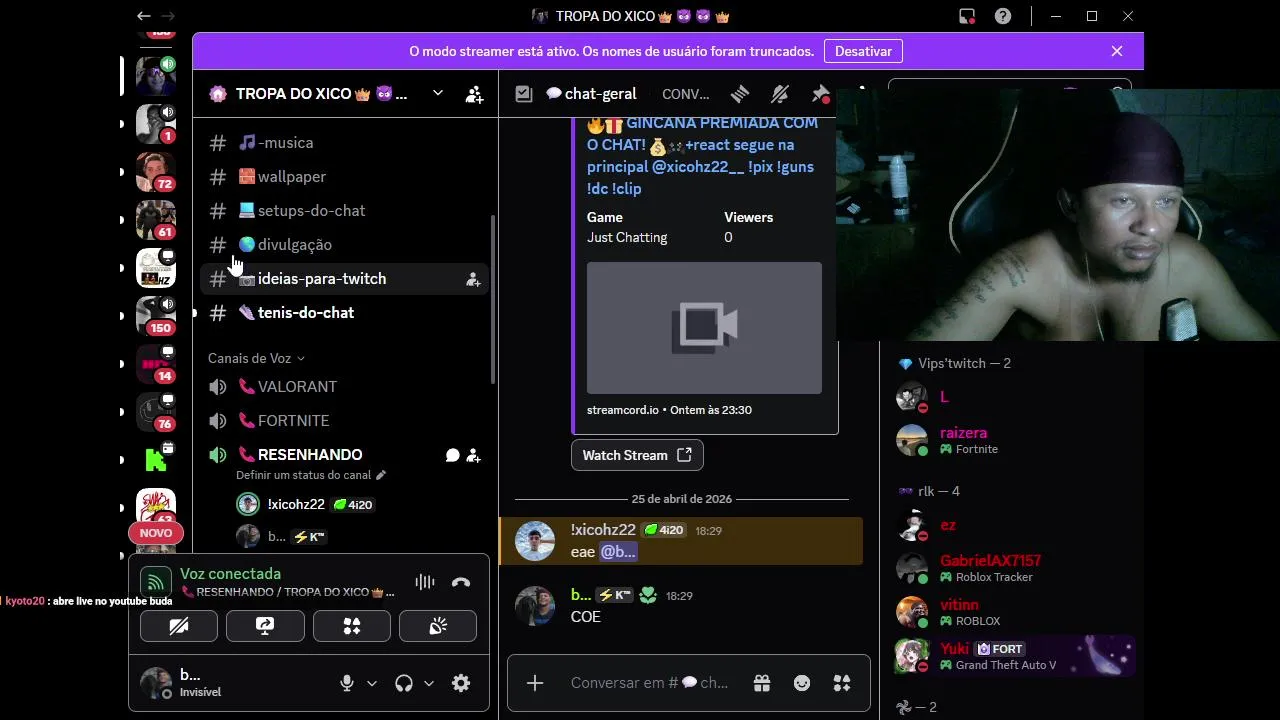Click the NOVO unread indicator pill
Screen dimensions: 1280x720
coord(156,533)
